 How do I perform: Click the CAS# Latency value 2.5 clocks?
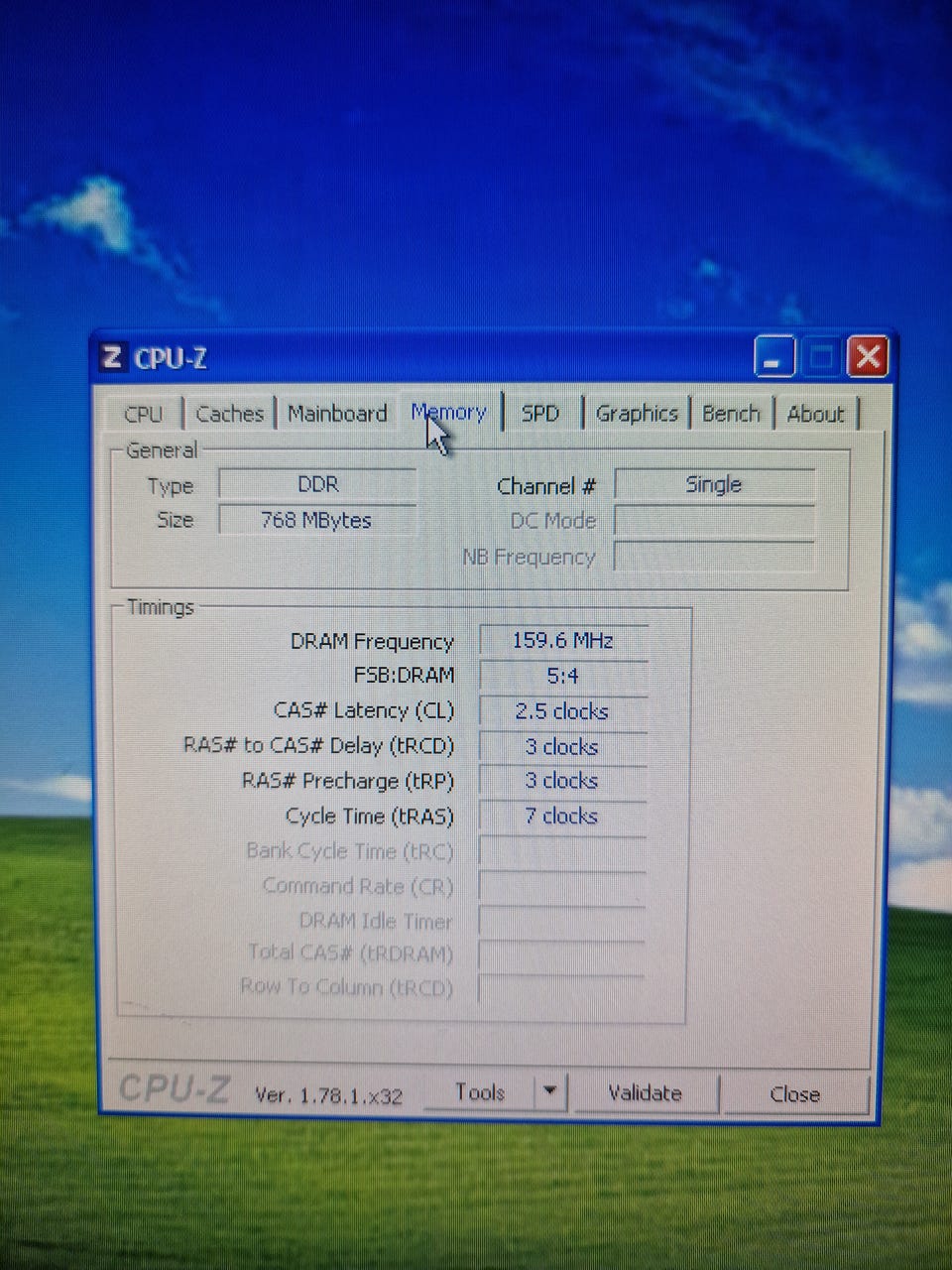click(563, 711)
